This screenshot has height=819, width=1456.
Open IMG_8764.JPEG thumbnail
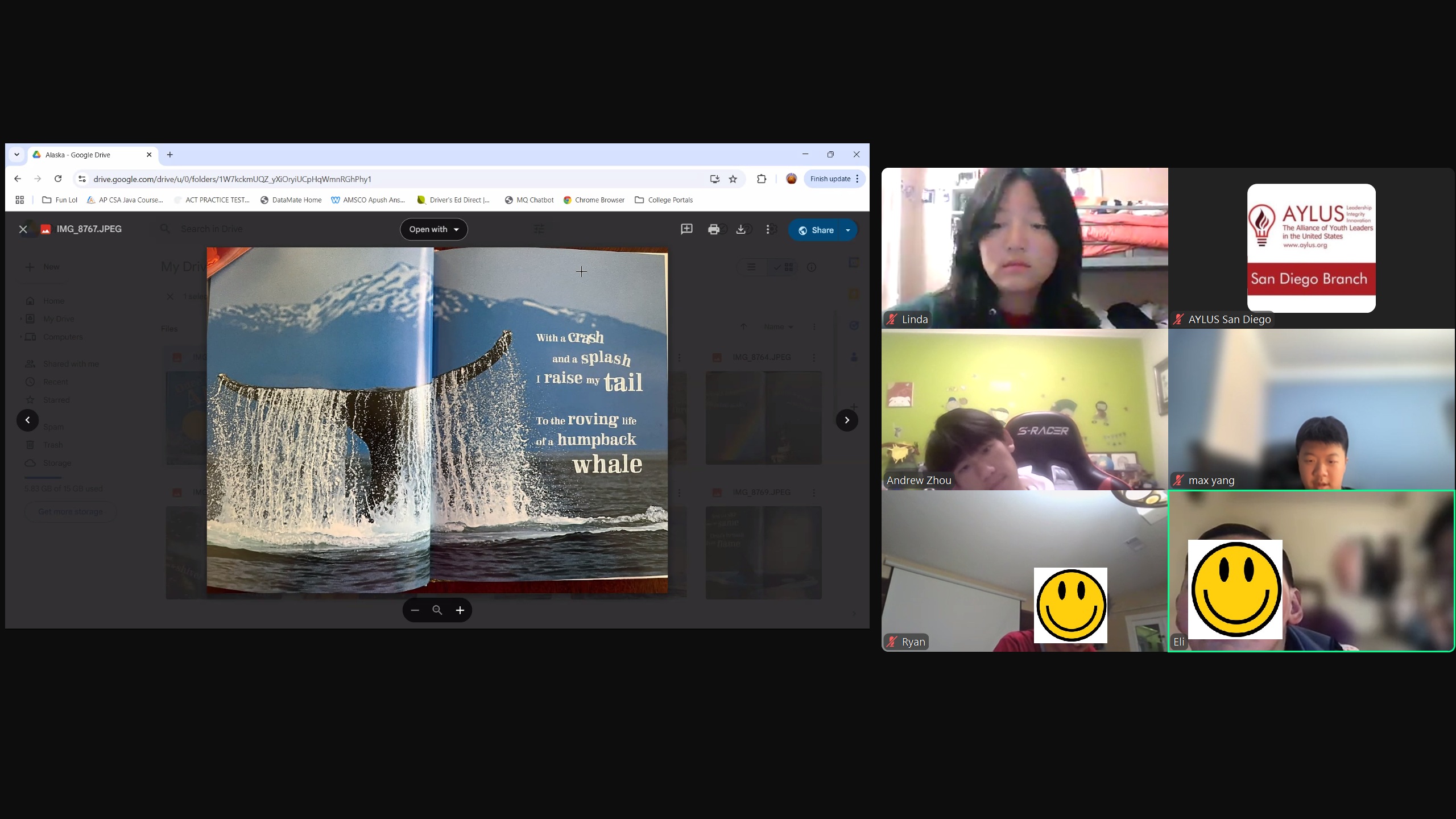[763, 418]
